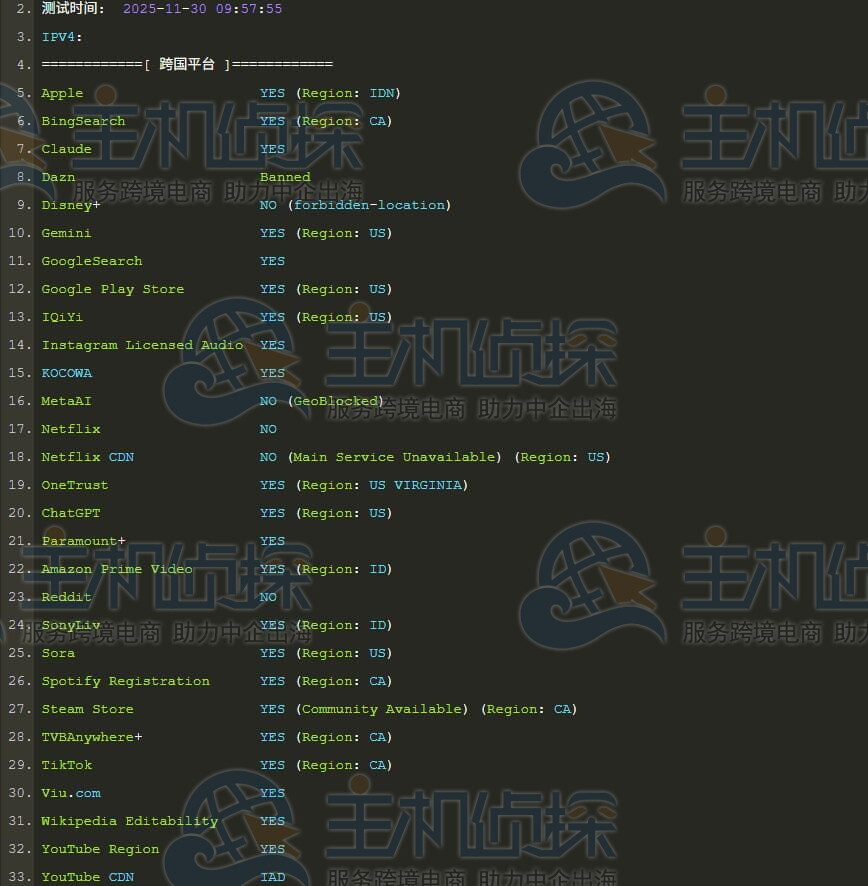This screenshot has height=886, width=868.
Task: Click the IQiYi row name
Action: click(62, 317)
